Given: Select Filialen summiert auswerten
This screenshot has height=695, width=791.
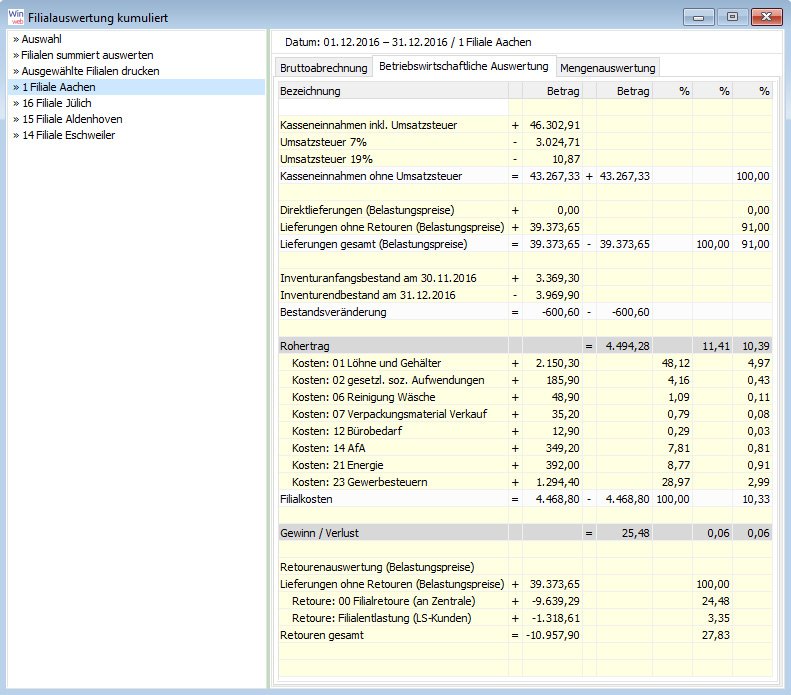Looking at the screenshot, I should pyautogui.click(x=82, y=56).
